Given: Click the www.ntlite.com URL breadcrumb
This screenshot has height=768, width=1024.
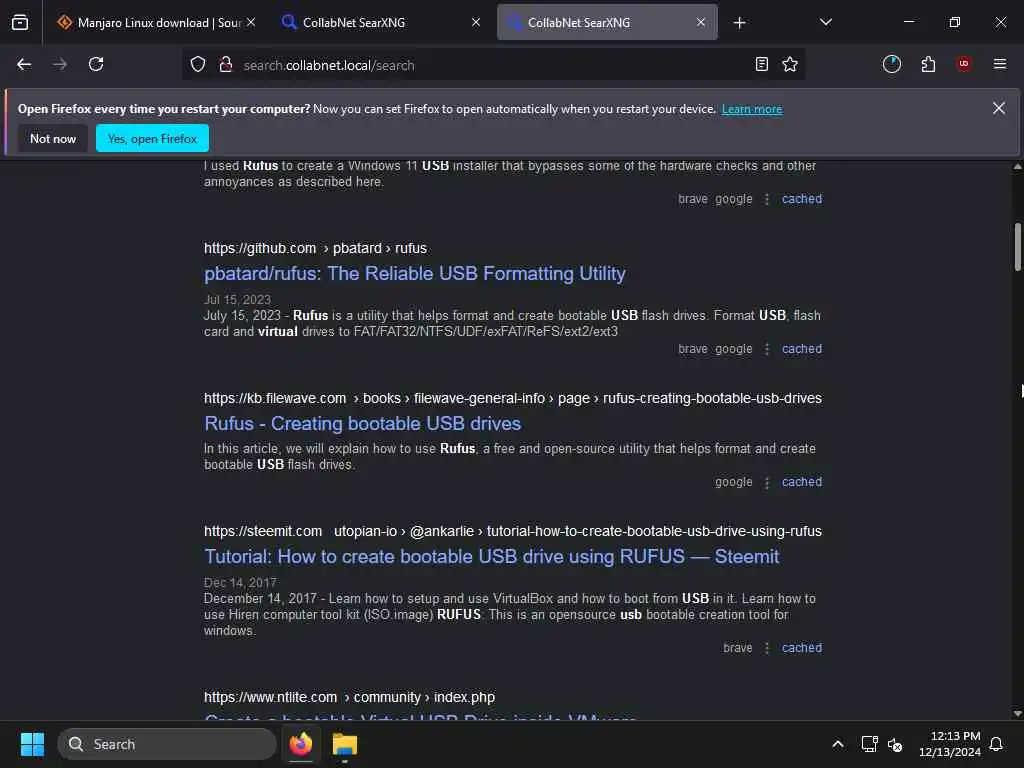Looking at the screenshot, I should click(x=349, y=697).
